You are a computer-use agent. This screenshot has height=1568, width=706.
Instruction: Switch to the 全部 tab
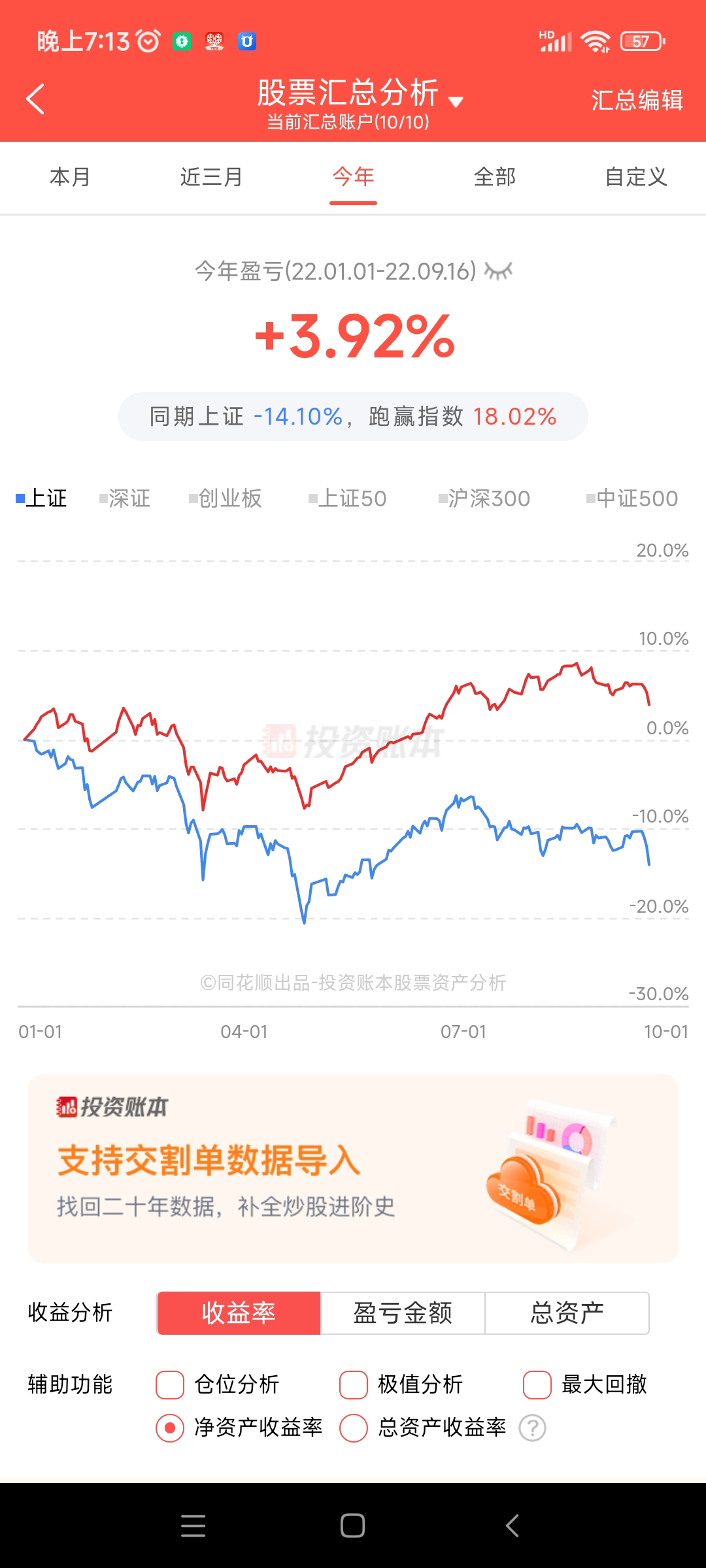click(x=495, y=177)
